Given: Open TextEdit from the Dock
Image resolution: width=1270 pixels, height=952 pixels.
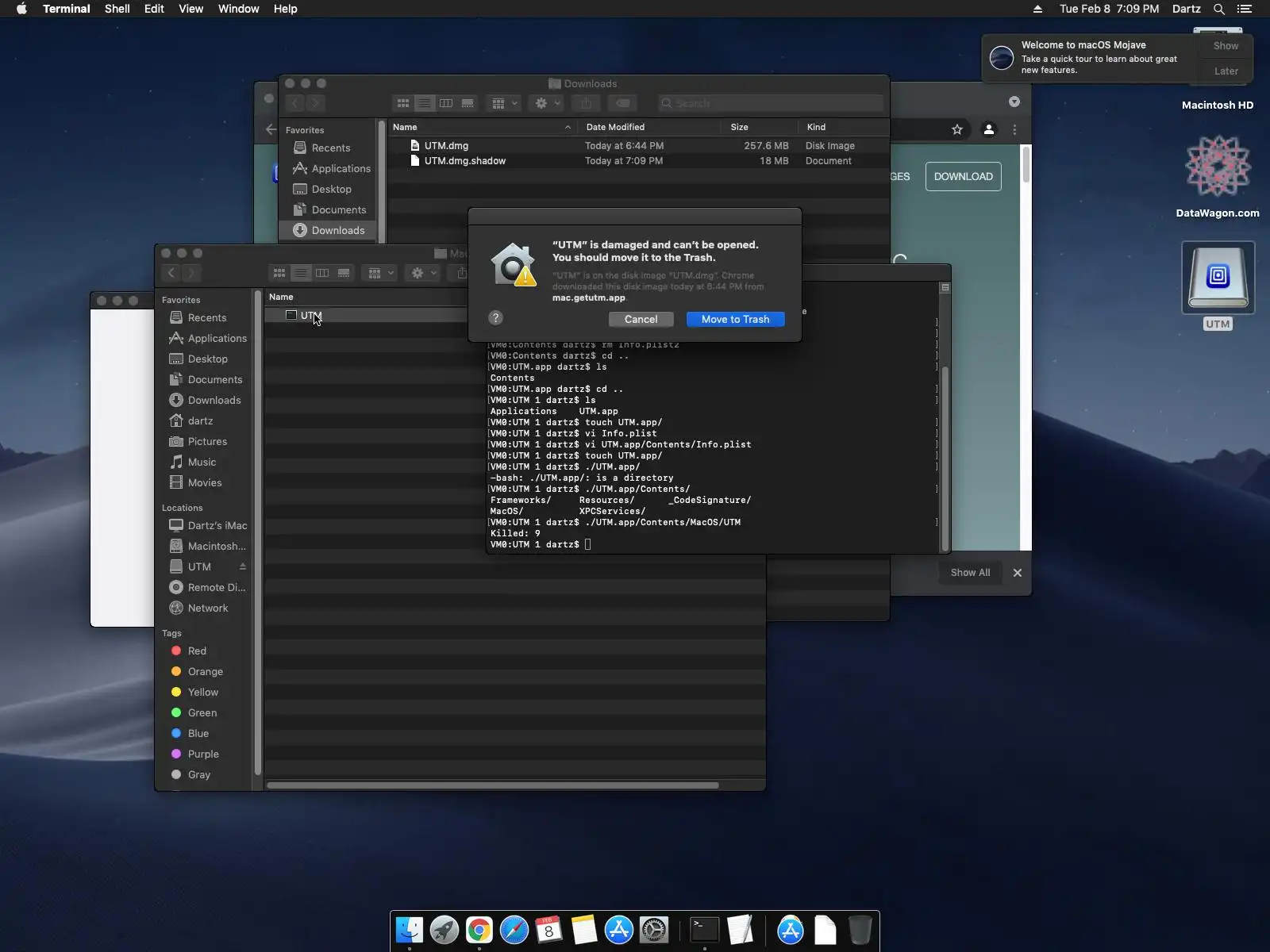Looking at the screenshot, I should point(740,930).
